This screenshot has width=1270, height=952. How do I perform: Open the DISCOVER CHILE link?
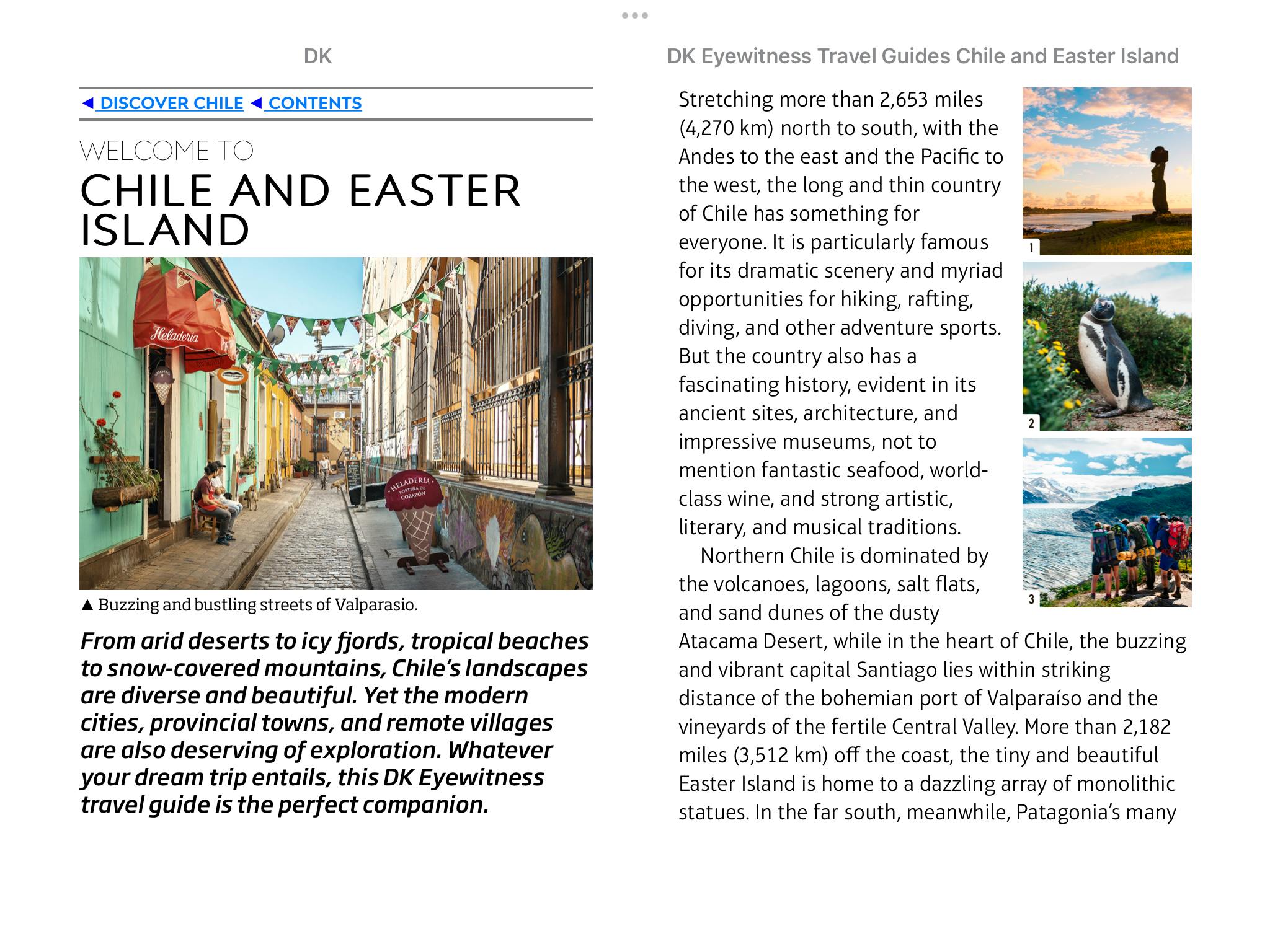(171, 103)
